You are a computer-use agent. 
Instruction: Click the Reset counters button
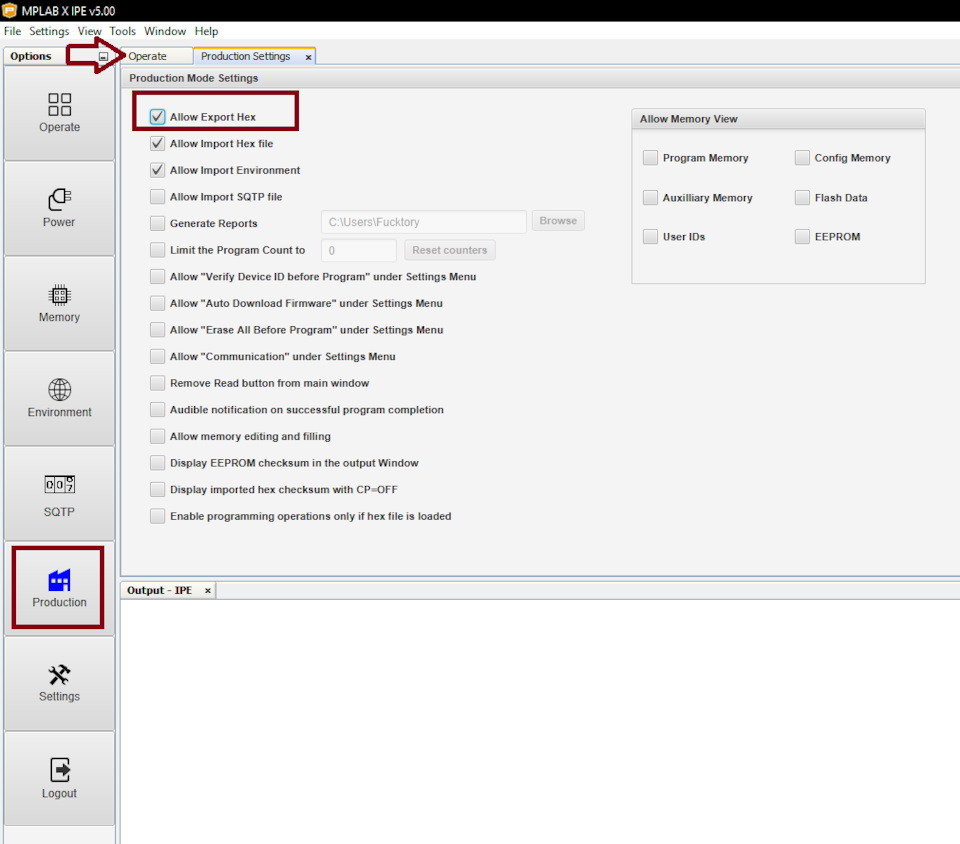click(449, 250)
